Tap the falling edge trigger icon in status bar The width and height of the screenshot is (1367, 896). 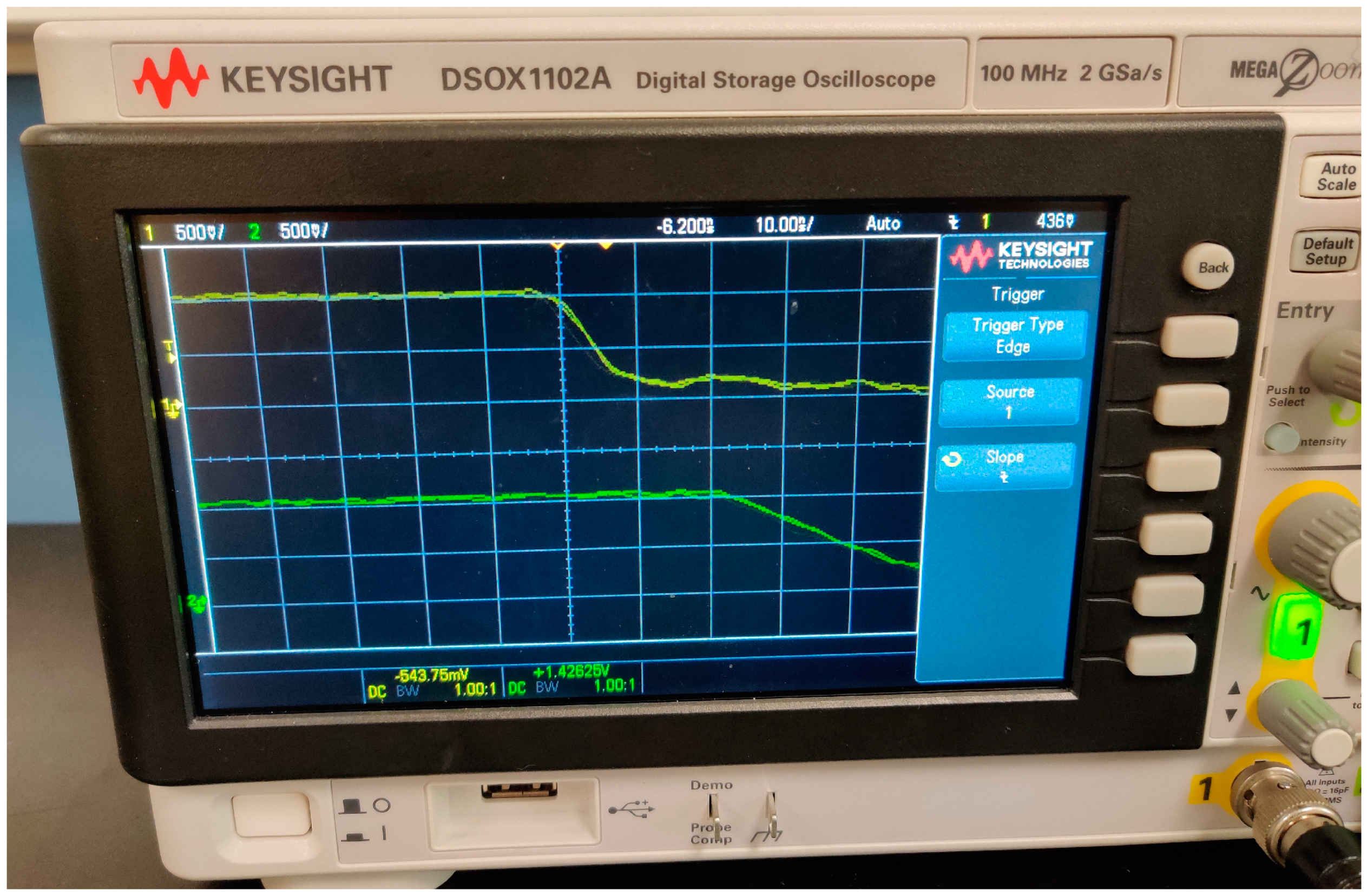[x=954, y=222]
